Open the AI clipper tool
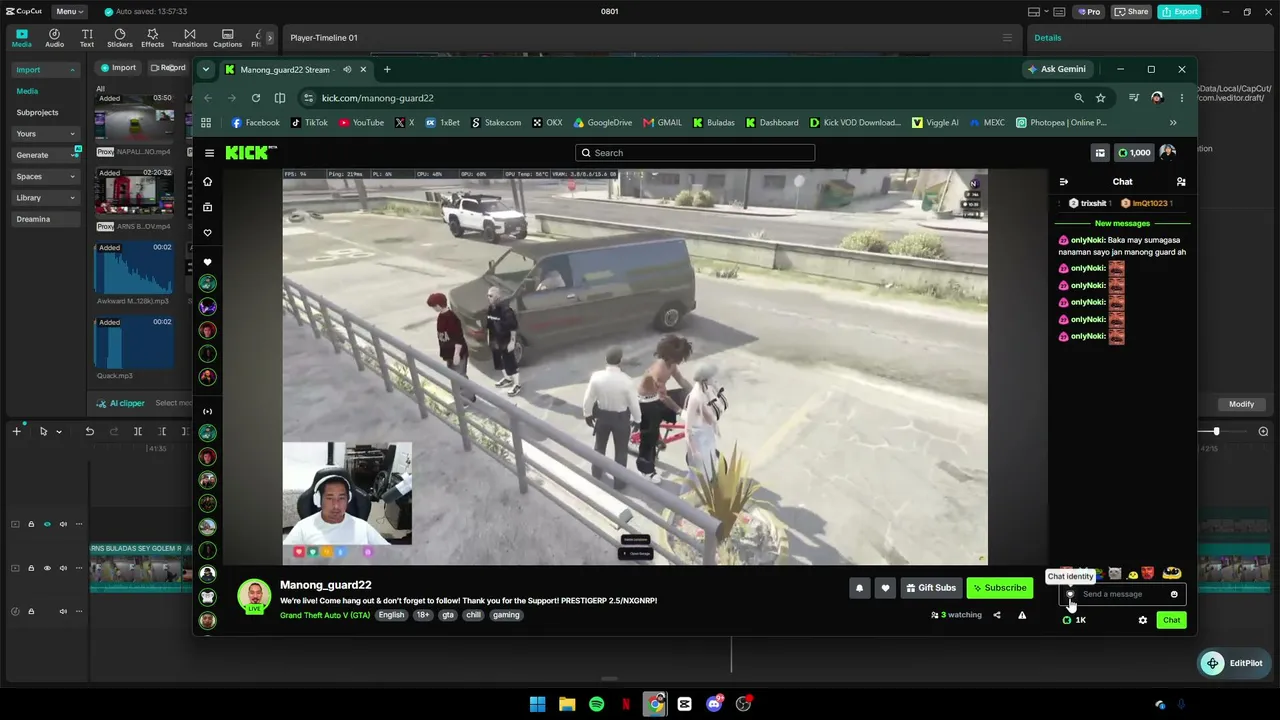The height and width of the screenshot is (720, 1280). point(121,403)
